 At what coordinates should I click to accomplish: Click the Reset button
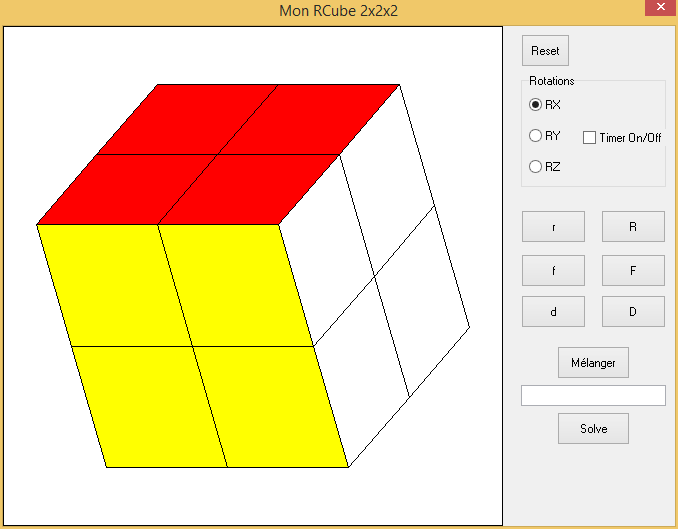click(x=545, y=51)
